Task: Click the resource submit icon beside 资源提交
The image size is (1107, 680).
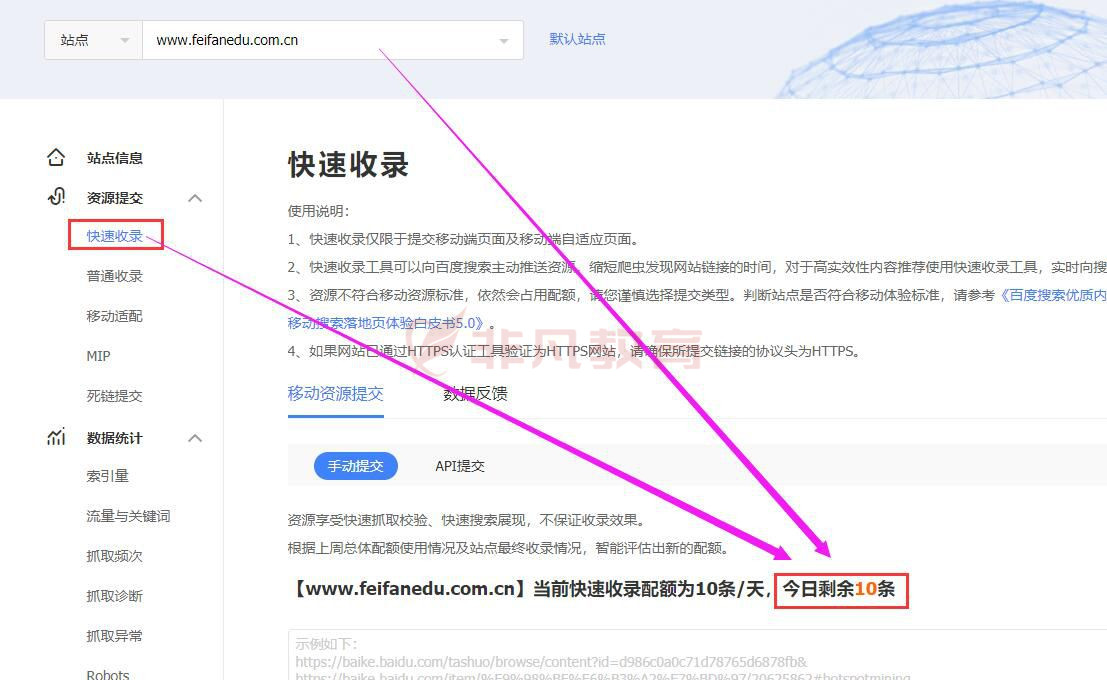Action: point(56,197)
